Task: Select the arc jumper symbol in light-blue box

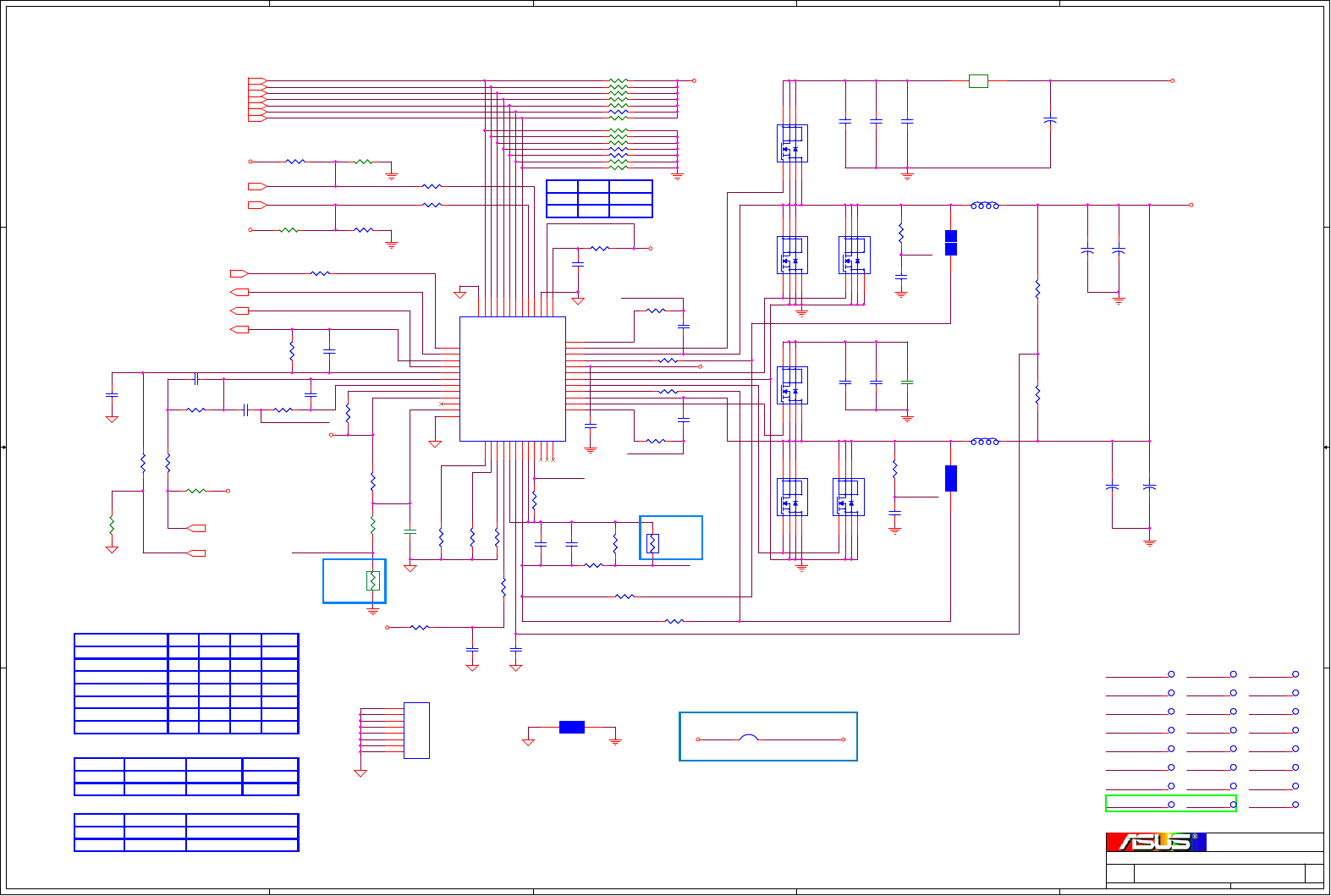Action: point(749,738)
